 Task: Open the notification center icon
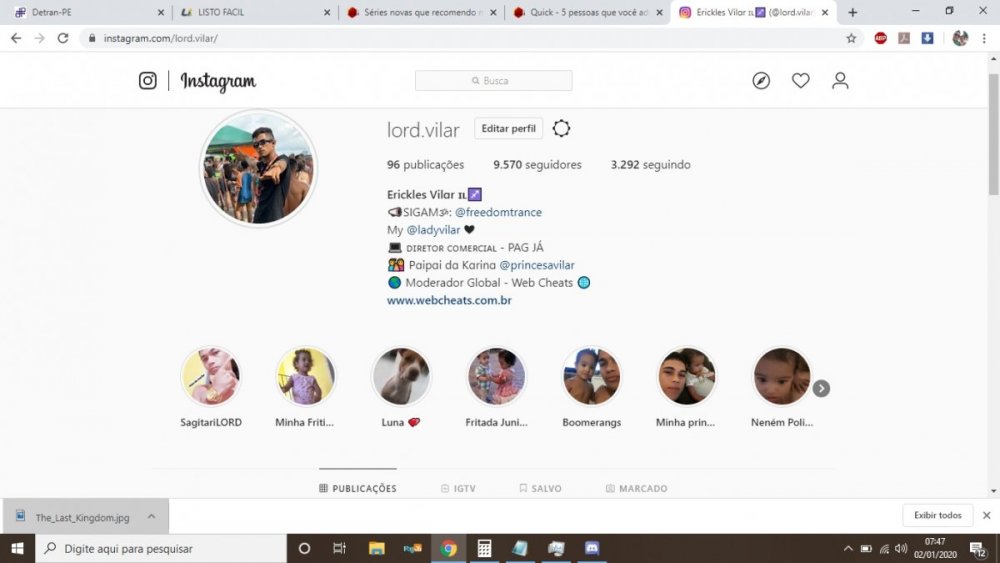tap(978, 548)
